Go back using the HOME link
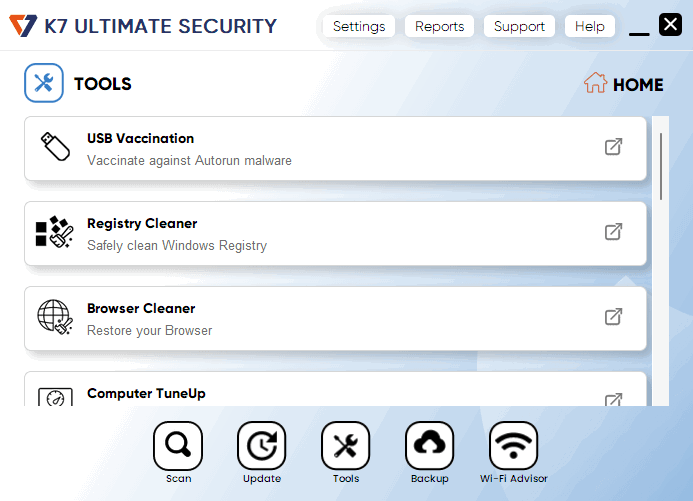Screen dimensions: 693x501 tap(638, 84)
